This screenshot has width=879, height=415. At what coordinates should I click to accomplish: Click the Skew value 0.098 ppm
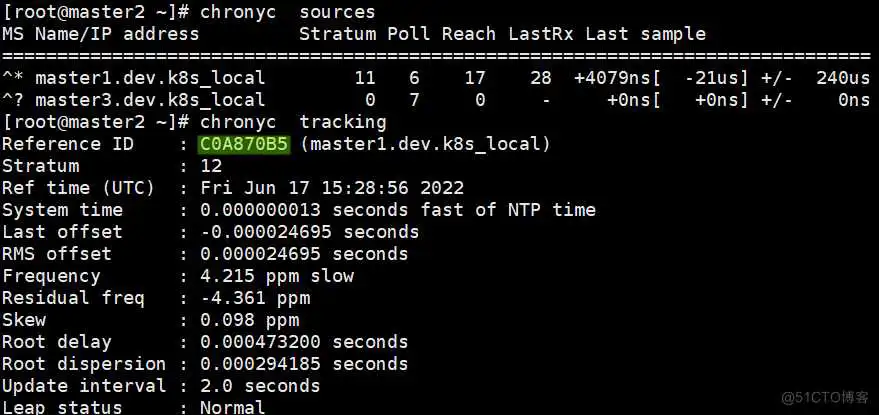(x=249, y=320)
